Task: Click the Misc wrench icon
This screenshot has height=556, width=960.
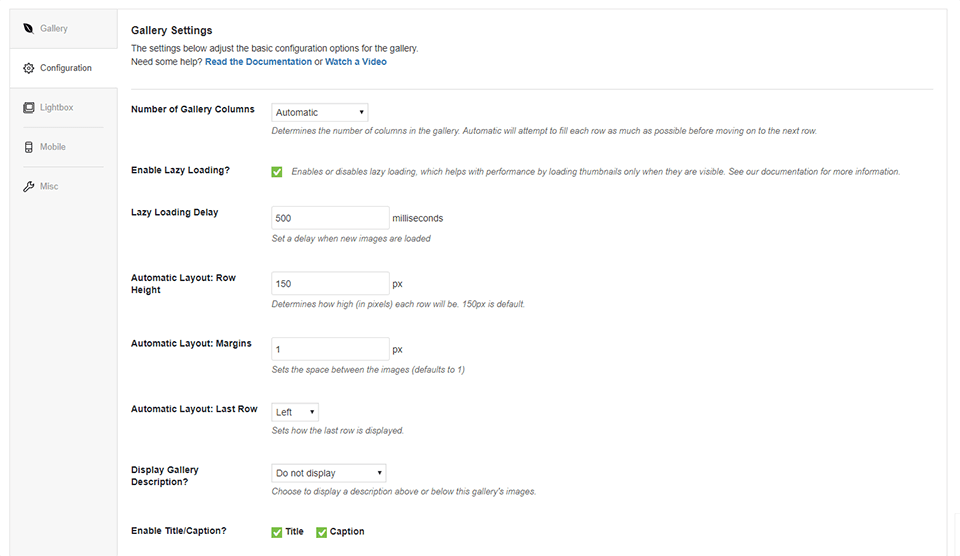Action: [x=29, y=186]
